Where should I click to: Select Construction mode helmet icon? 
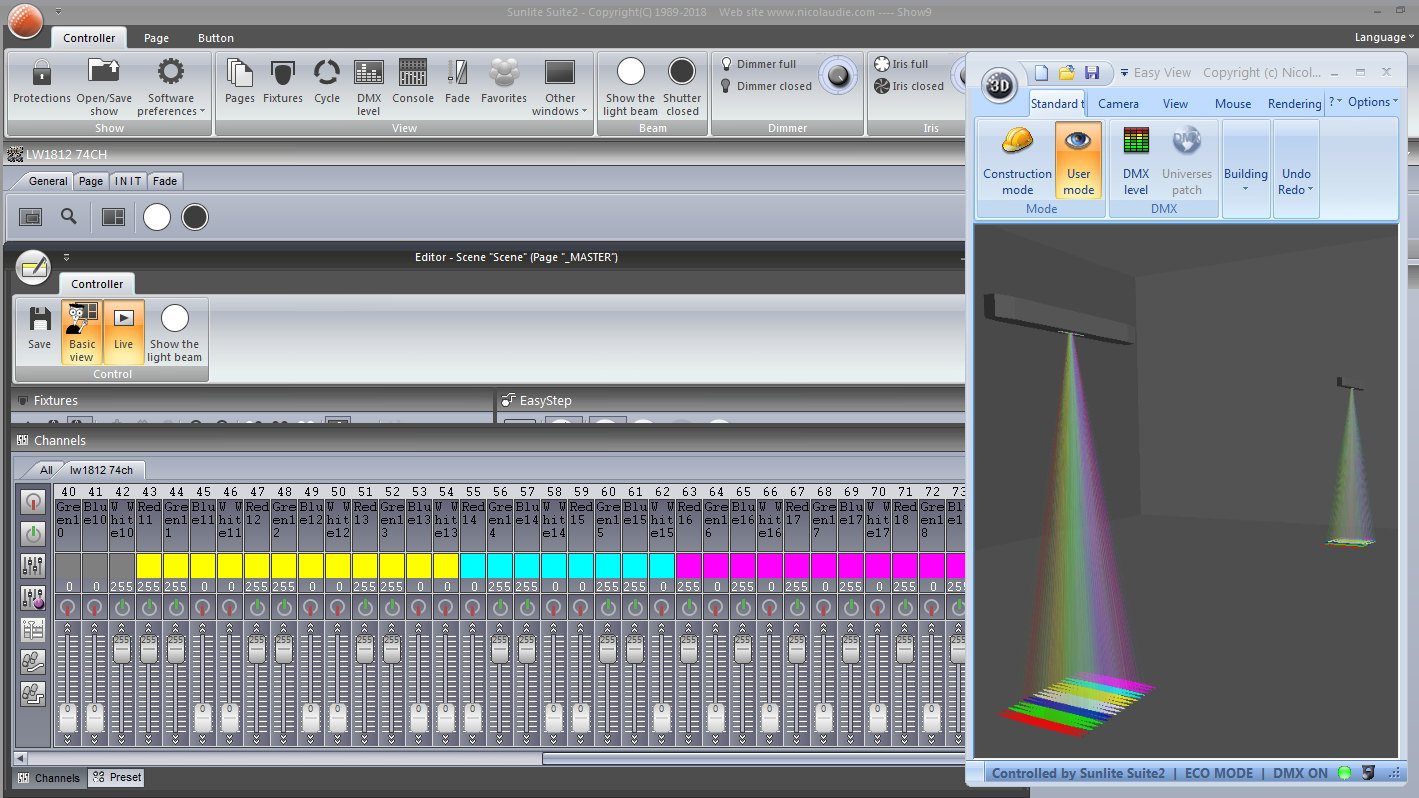point(1017,160)
